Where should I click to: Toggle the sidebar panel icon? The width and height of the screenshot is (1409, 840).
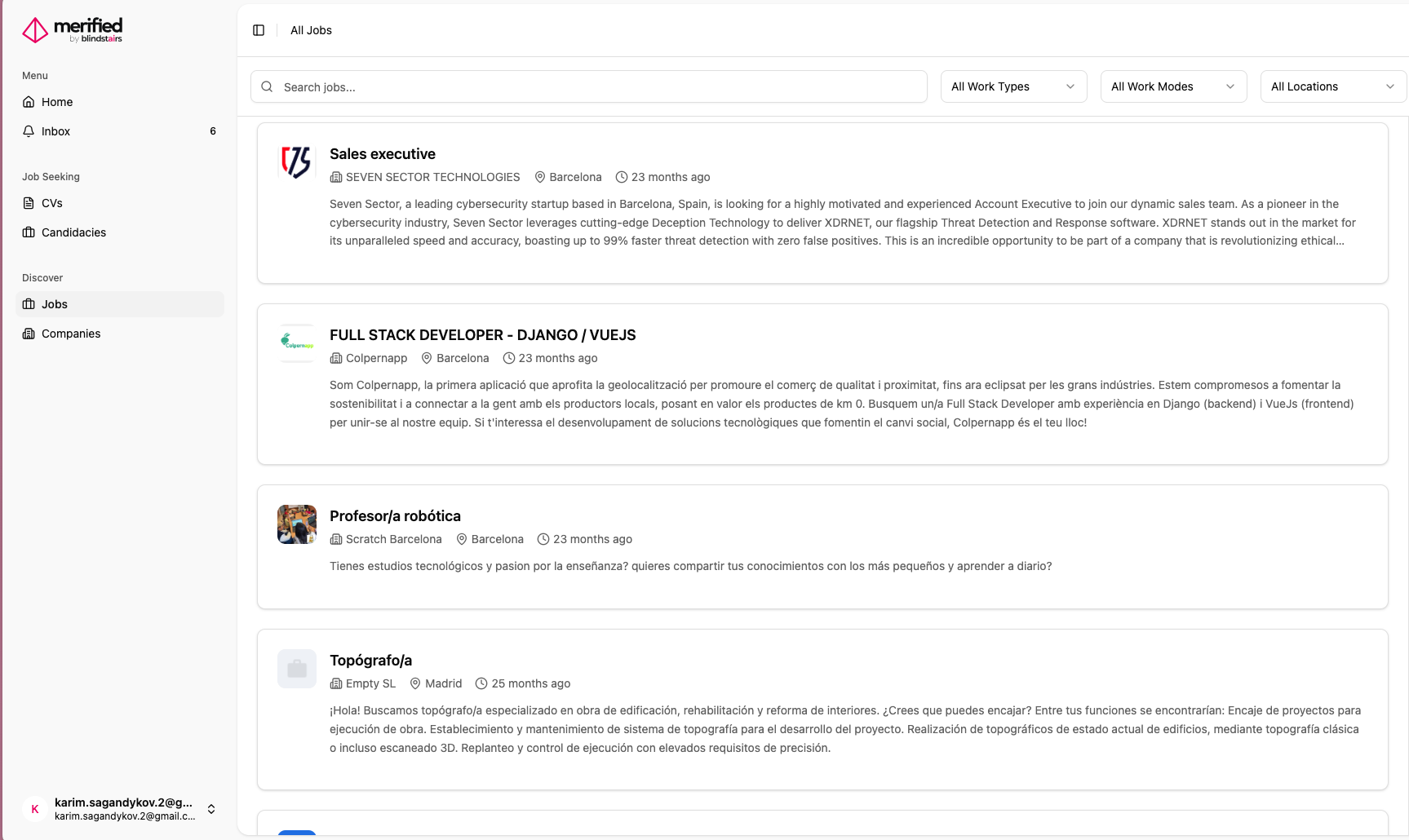[259, 30]
